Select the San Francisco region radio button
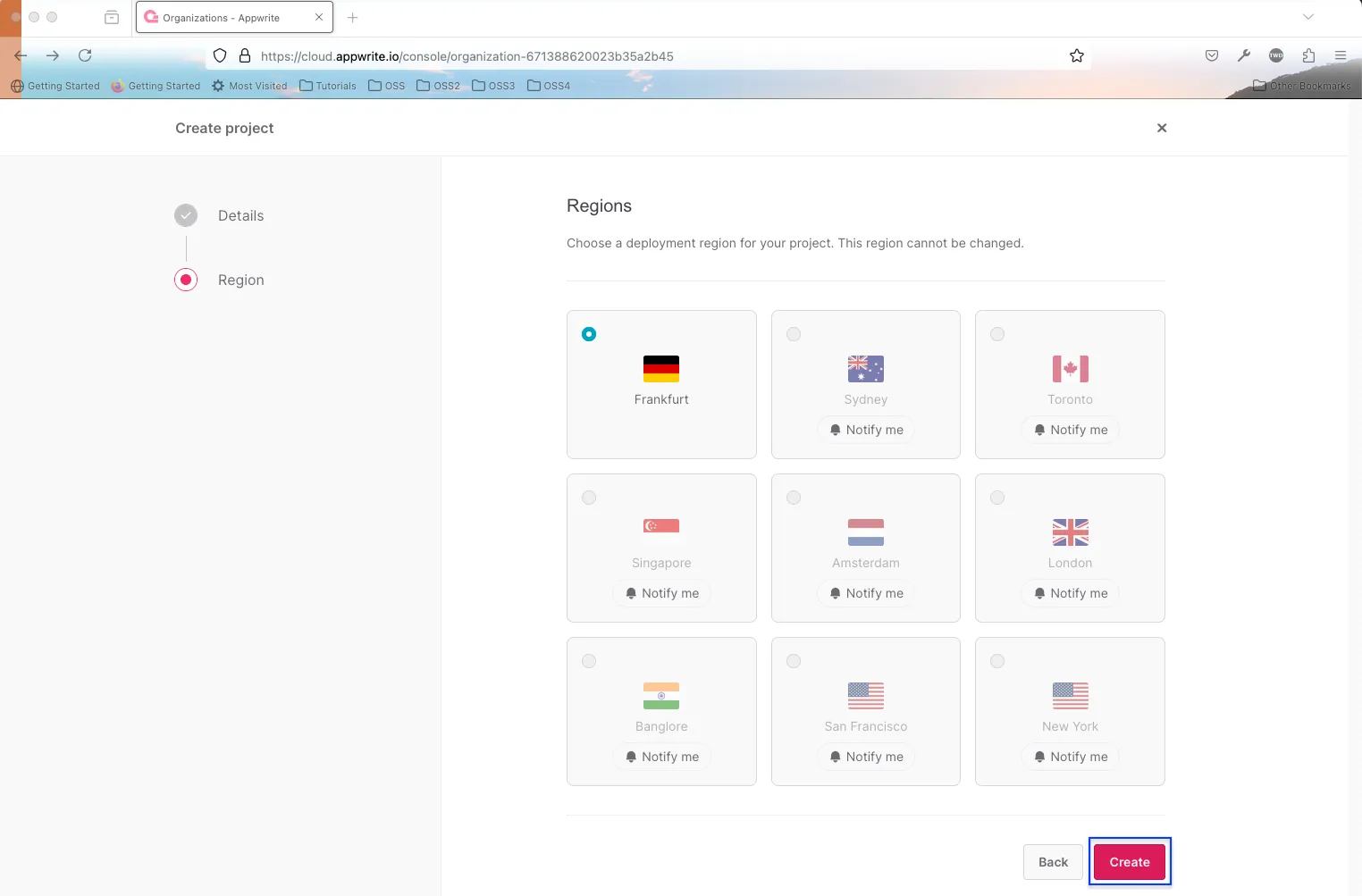The image size is (1362, 896). click(794, 661)
